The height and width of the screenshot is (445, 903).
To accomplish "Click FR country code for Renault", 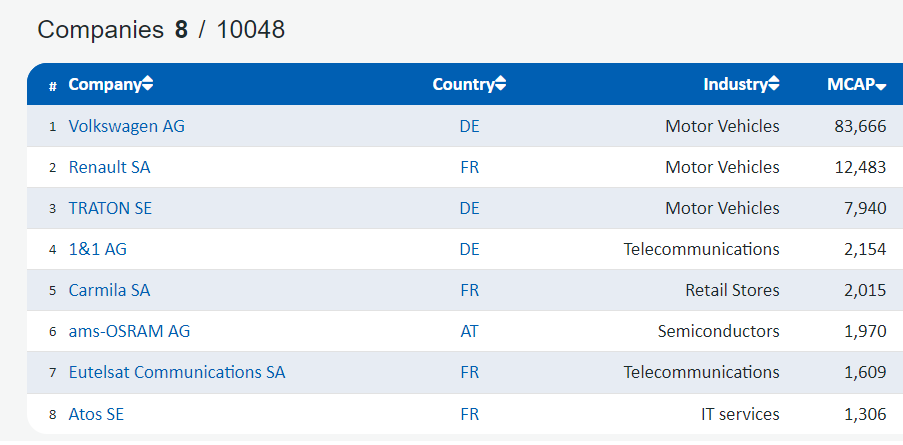I will tap(469, 168).
